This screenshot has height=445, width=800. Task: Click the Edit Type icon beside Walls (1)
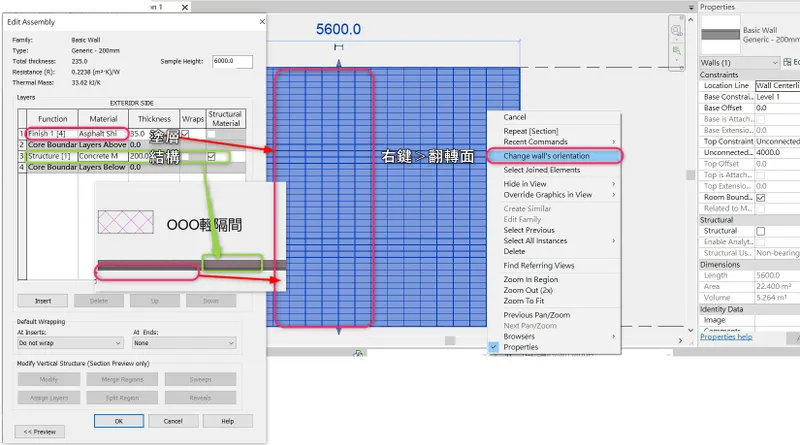pos(787,62)
